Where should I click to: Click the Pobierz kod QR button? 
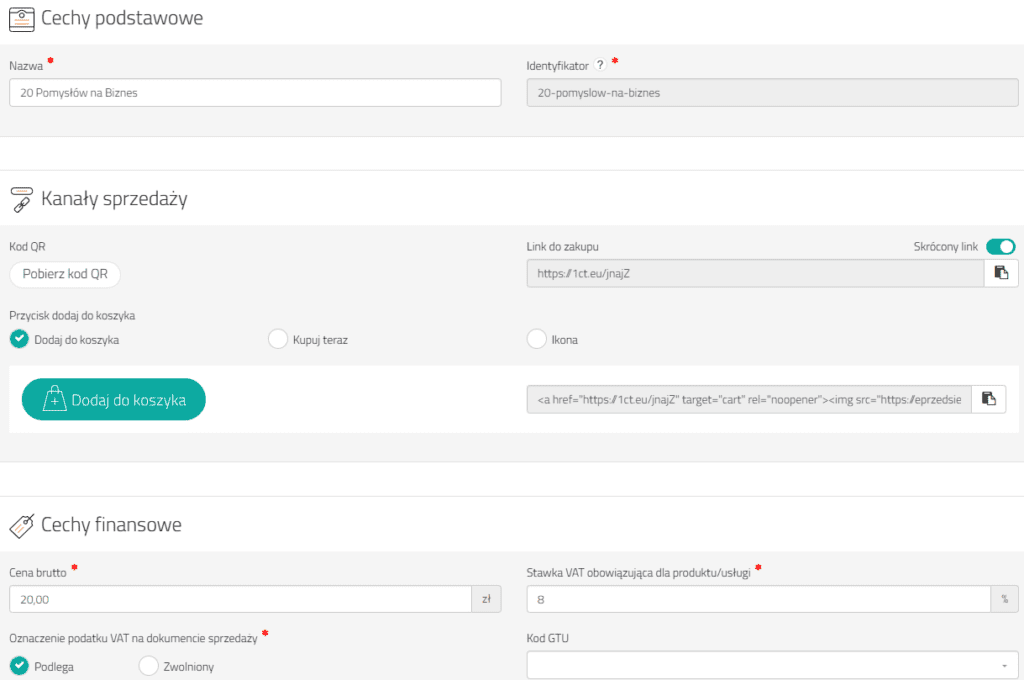coord(65,273)
